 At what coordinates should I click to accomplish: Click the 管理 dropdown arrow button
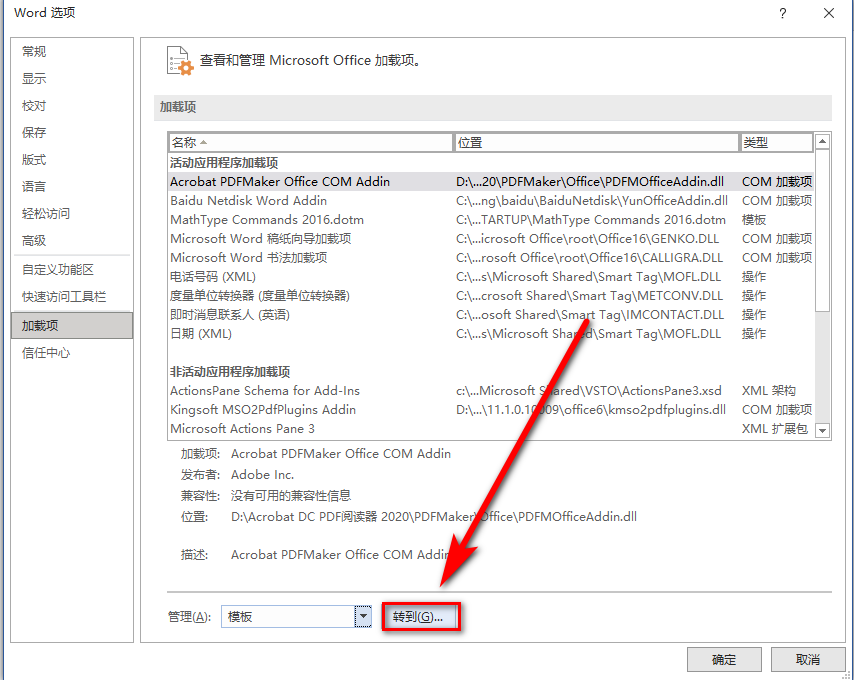click(x=363, y=617)
